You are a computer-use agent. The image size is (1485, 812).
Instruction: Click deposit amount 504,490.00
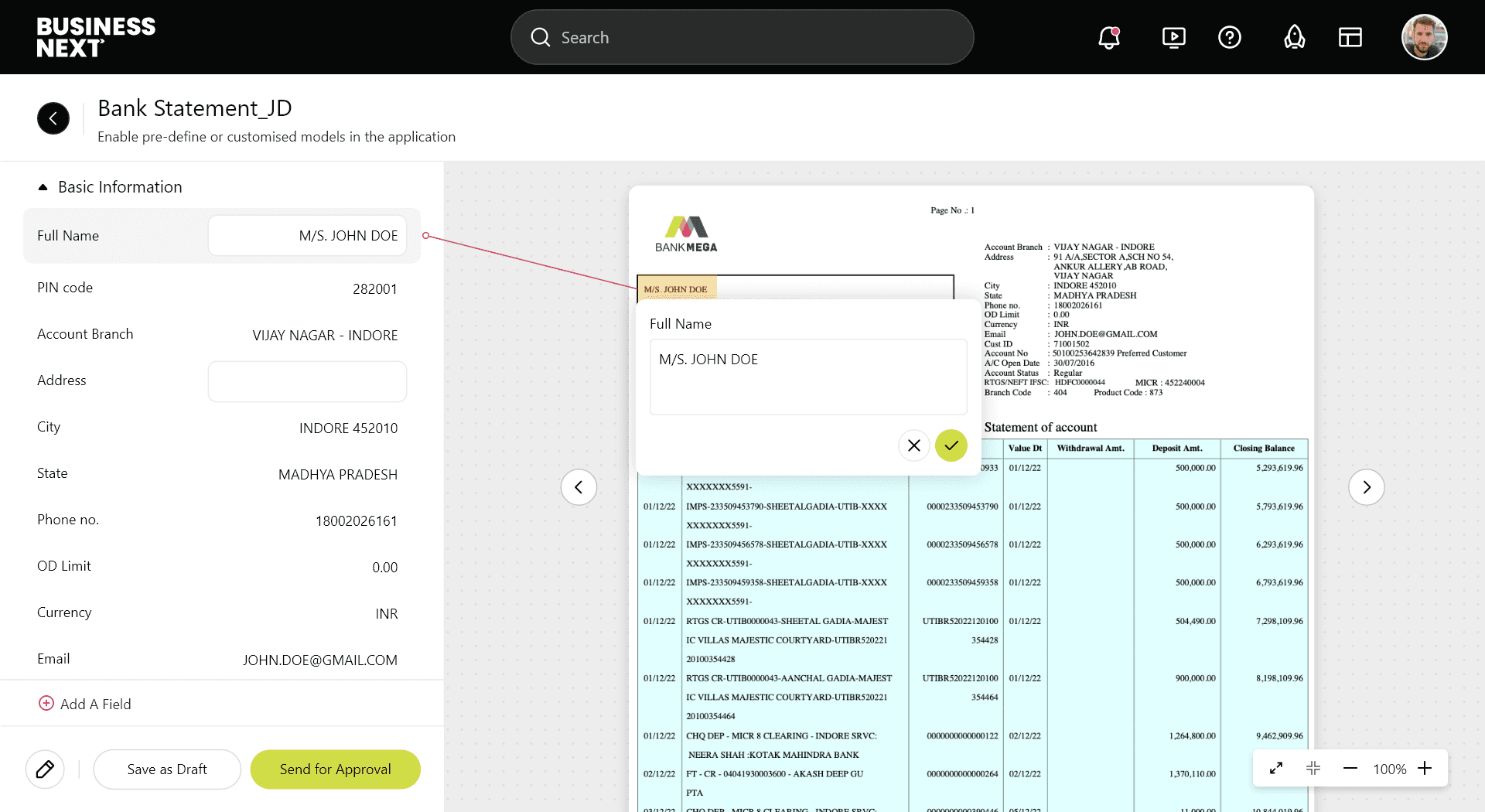click(1195, 621)
